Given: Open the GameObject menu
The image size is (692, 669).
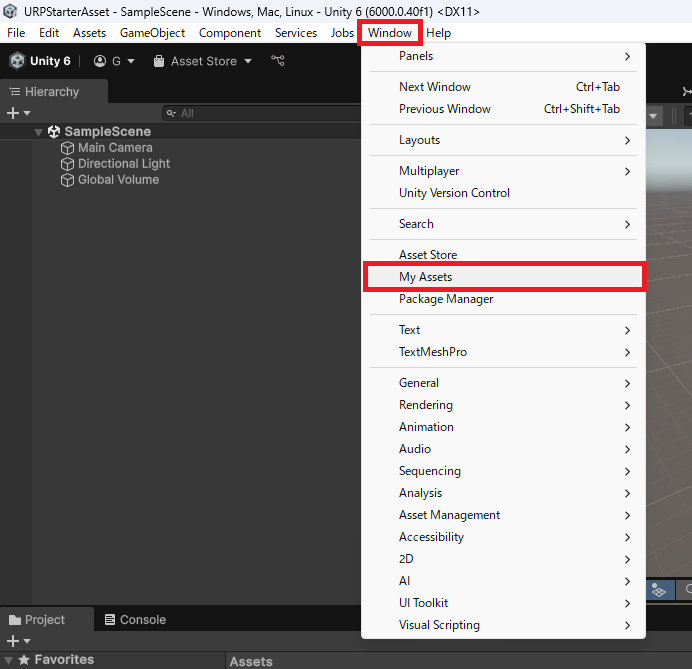Looking at the screenshot, I should [152, 33].
